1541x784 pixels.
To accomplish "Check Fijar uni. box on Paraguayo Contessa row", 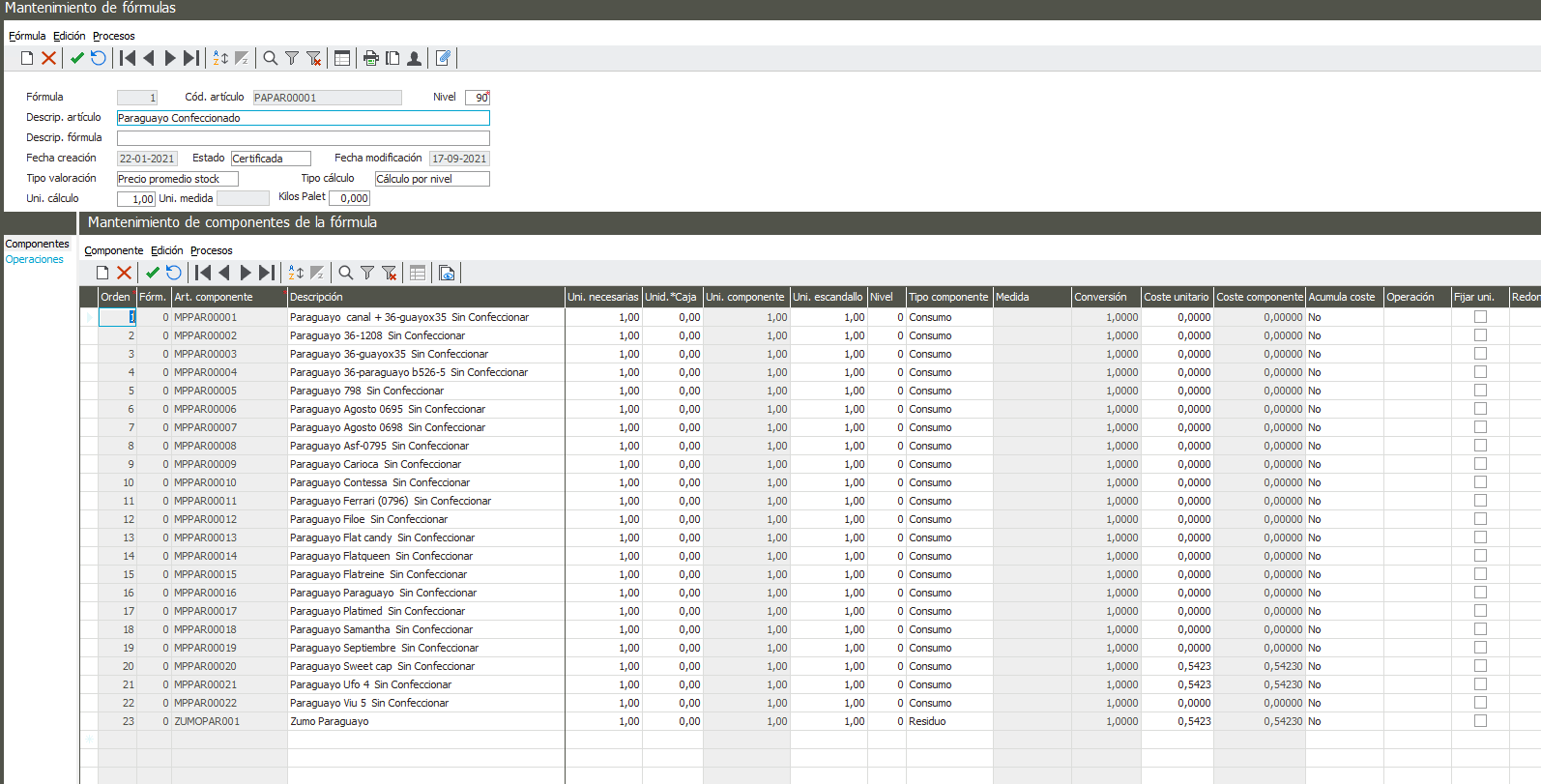I will [x=1480, y=482].
